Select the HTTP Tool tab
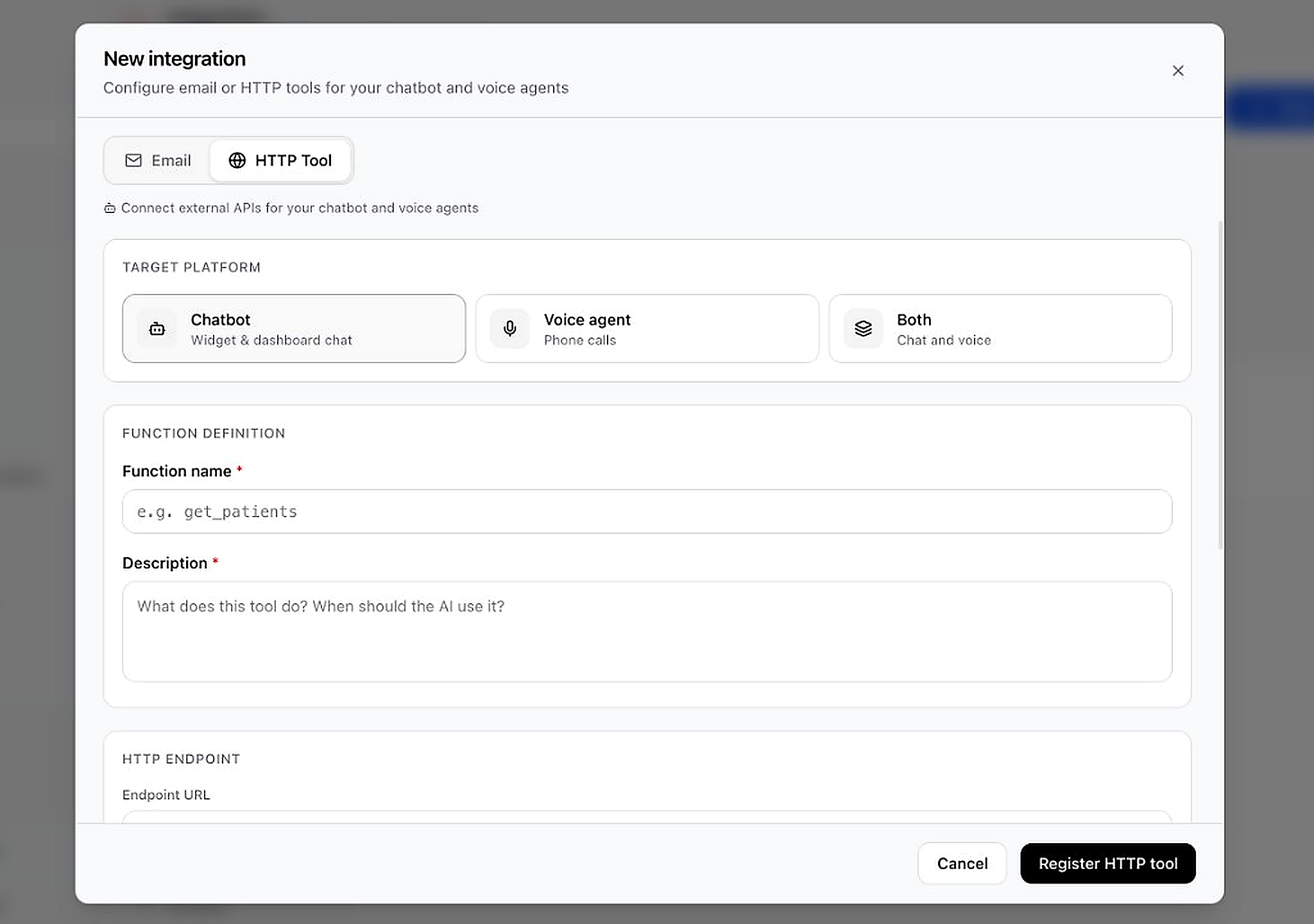This screenshot has height=924, width=1314. pyautogui.click(x=280, y=160)
